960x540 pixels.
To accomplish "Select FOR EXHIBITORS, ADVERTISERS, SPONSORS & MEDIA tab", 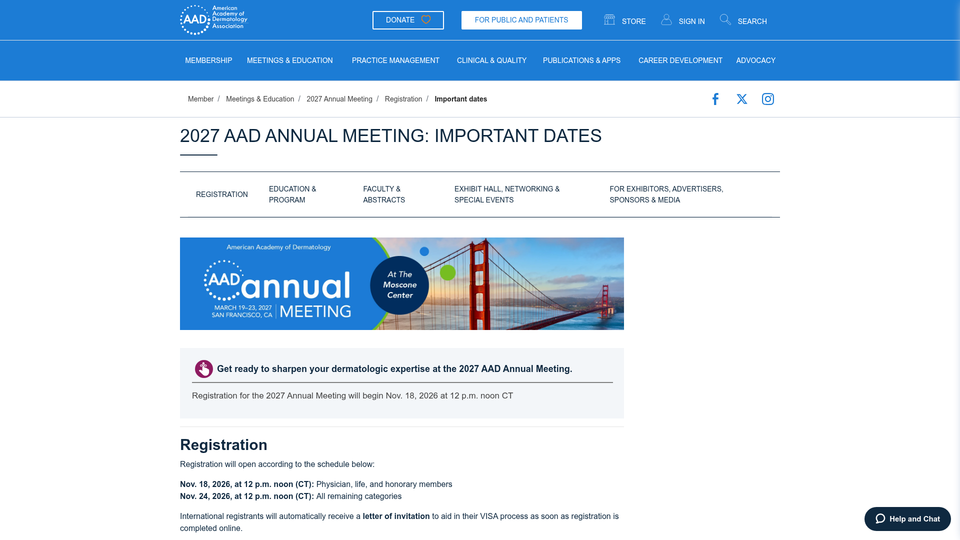I will 666,195.
